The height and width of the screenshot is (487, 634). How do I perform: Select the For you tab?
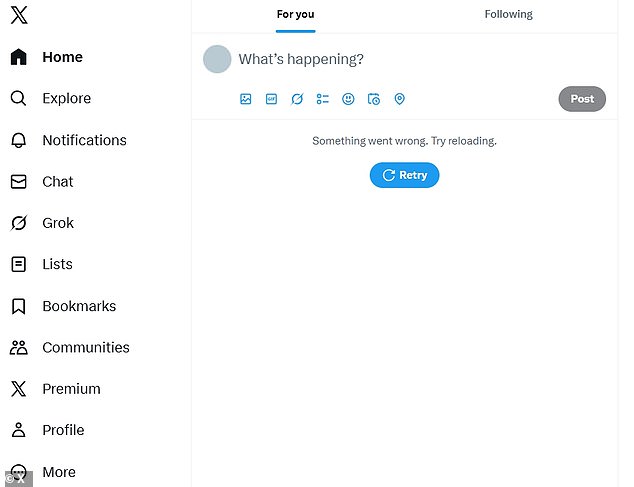point(295,15)
